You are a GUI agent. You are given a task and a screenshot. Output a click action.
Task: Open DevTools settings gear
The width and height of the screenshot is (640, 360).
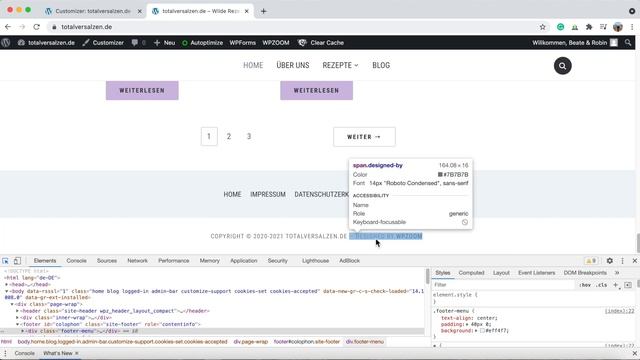(x=609, y=261)
